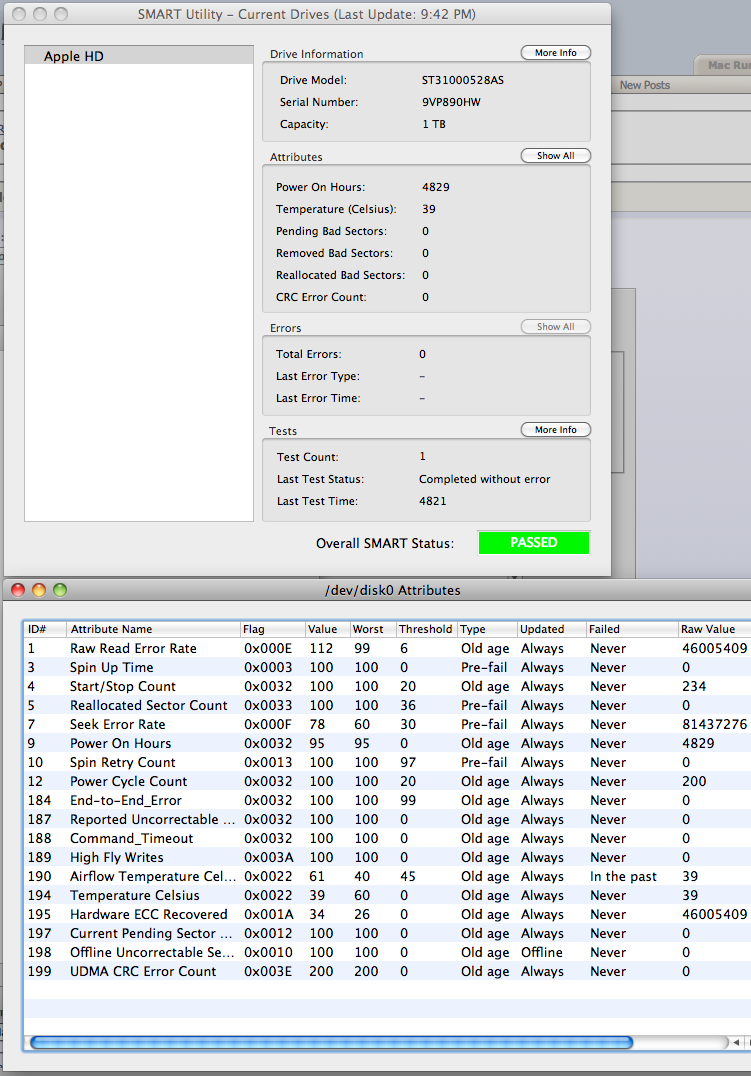Click the green PASSED status indicator
The image size is (751, 1076).
pyautogui.click(x=533, y=543)
